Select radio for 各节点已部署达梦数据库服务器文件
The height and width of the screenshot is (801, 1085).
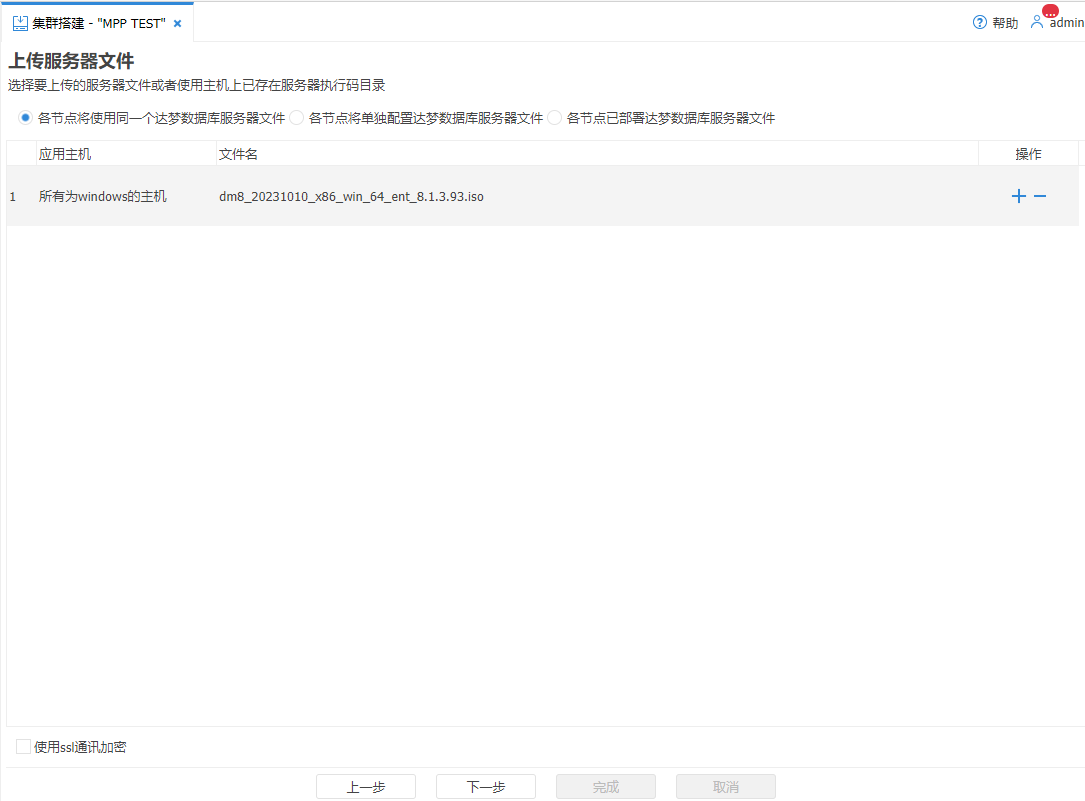coord(554,117)
